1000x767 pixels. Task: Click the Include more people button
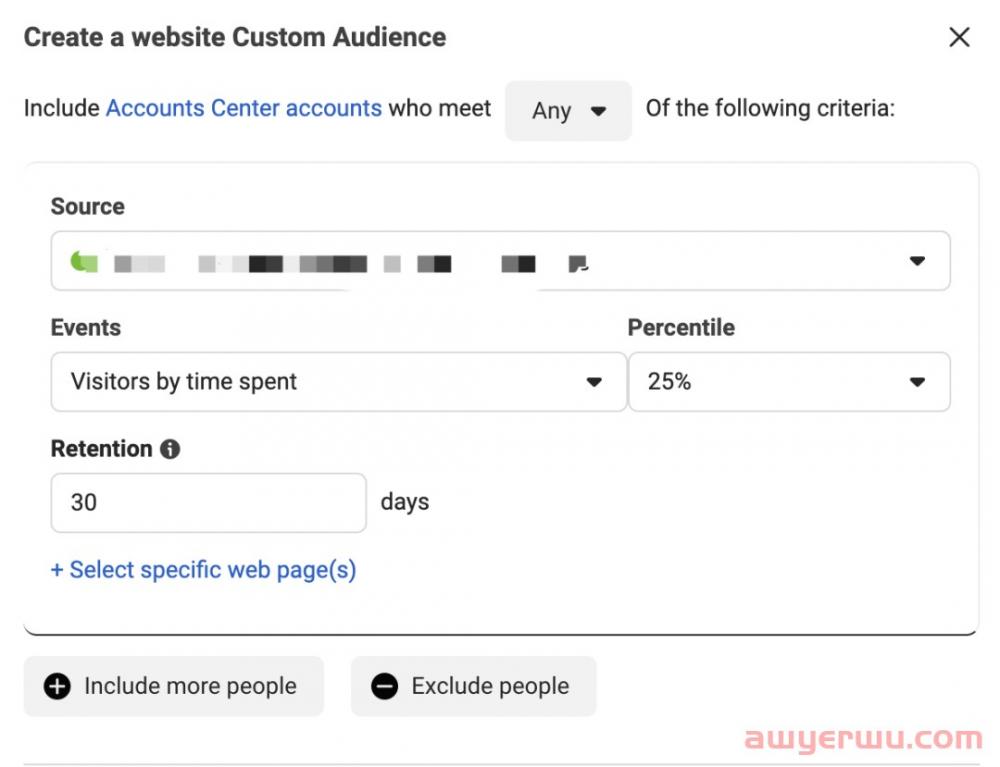pos(174,686)
